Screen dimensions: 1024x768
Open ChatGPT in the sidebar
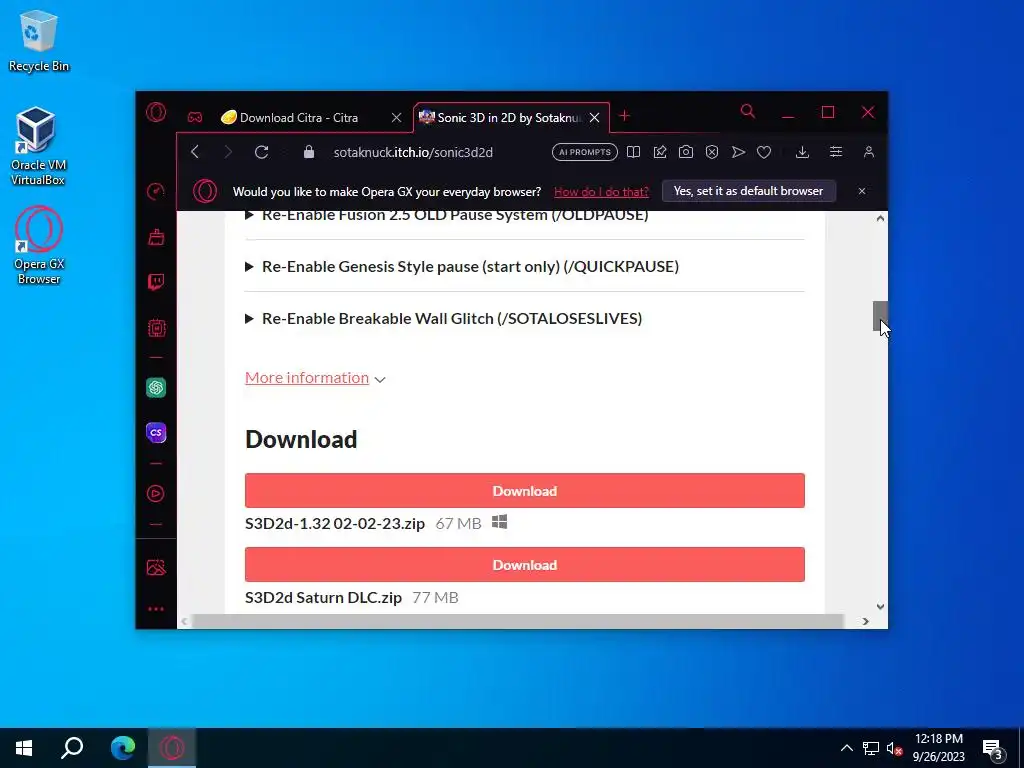click(156, 388)
